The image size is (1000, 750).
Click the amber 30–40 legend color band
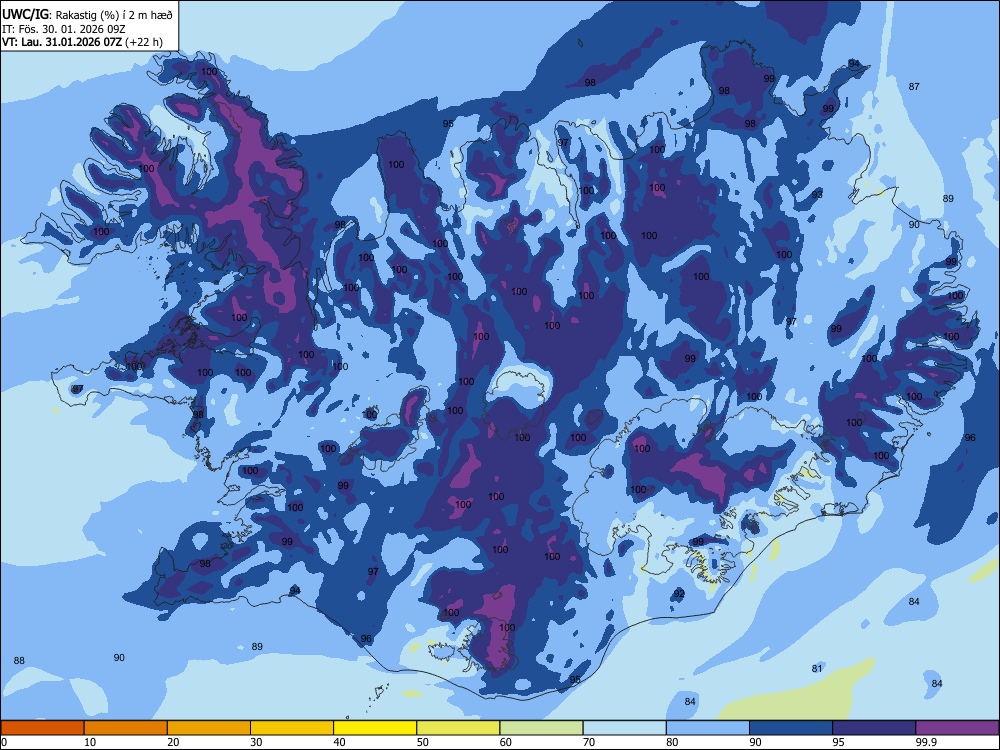tap(292, 728)
